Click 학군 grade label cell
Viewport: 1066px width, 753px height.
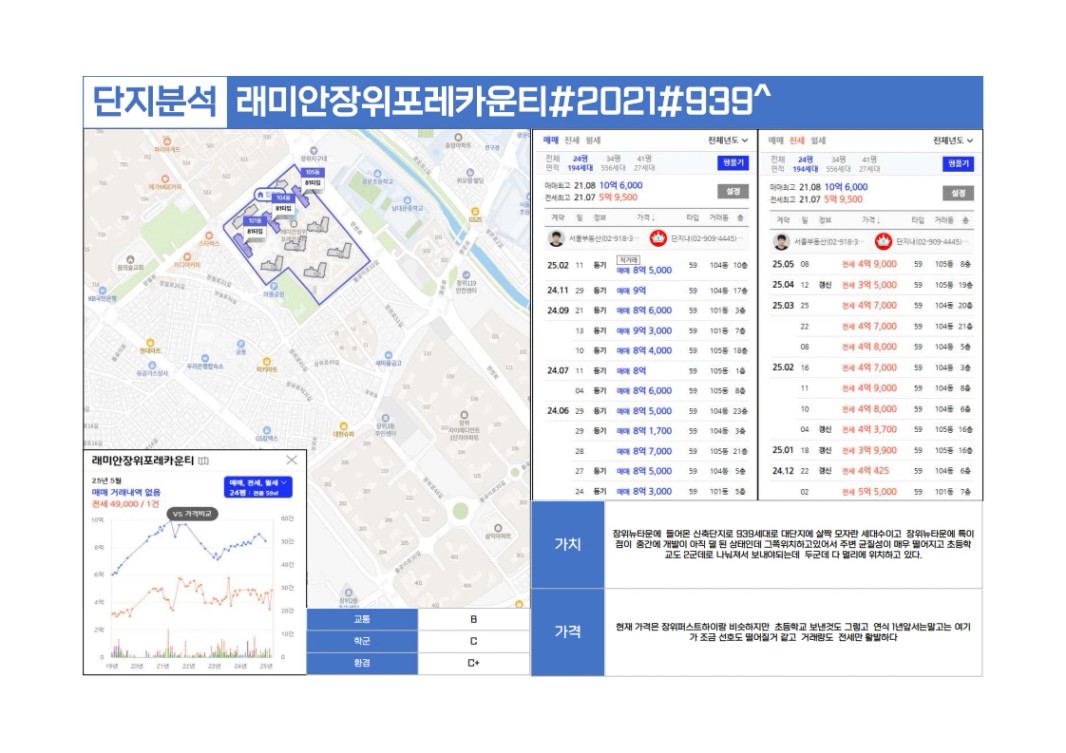(x=362, y=641)
